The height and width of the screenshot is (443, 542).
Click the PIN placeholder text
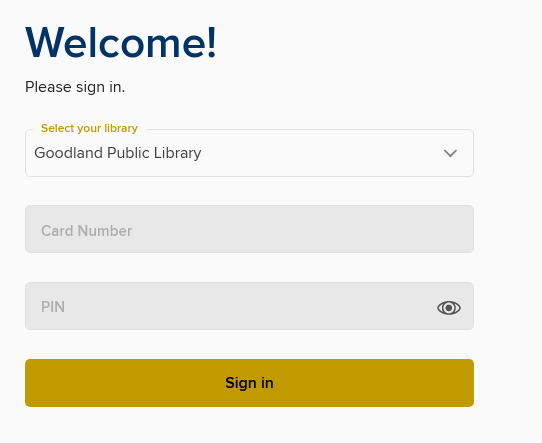coord(53,307)
